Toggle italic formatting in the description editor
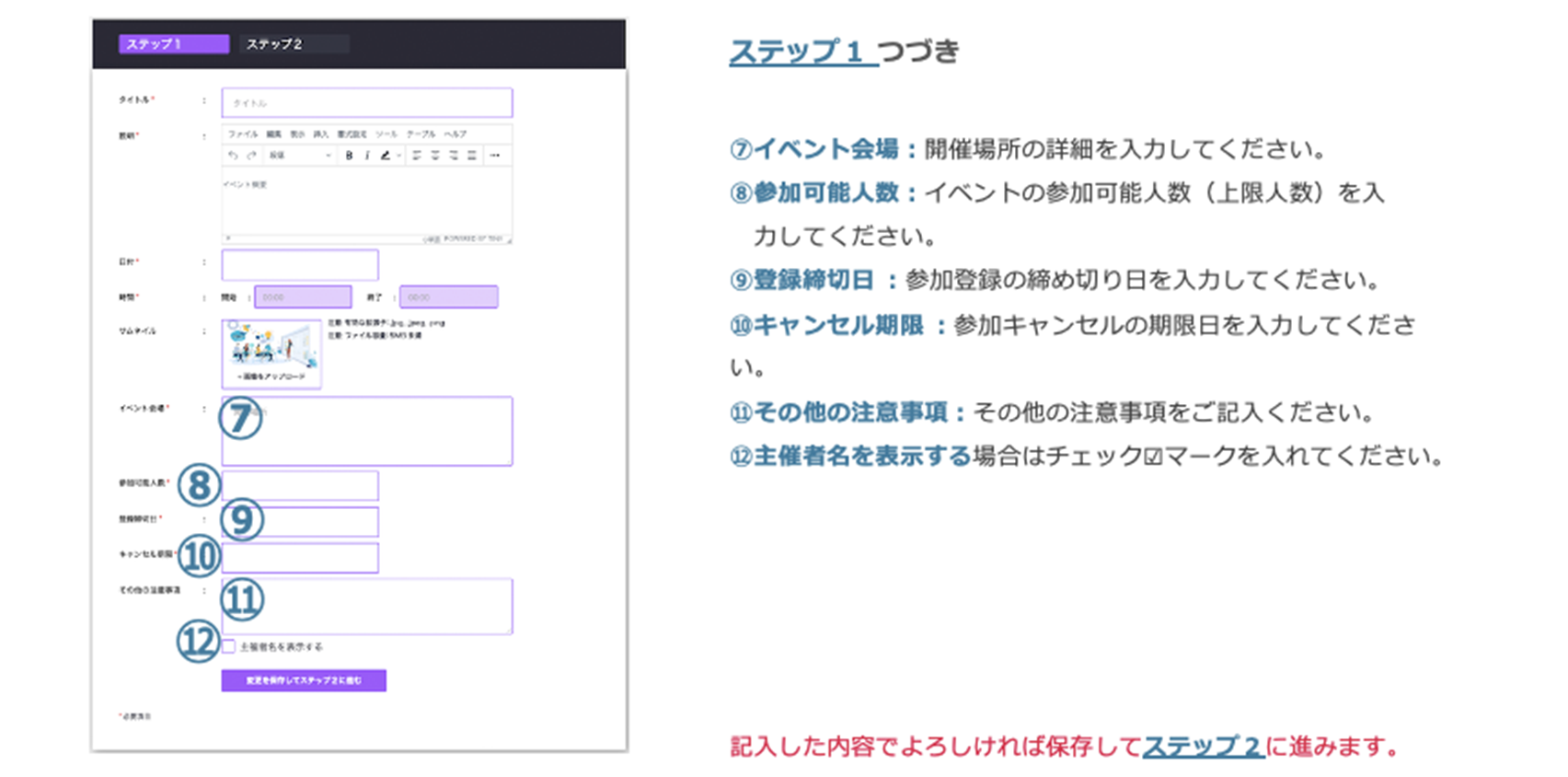Viewport: 1568px width, 777px height. point(367,156)
